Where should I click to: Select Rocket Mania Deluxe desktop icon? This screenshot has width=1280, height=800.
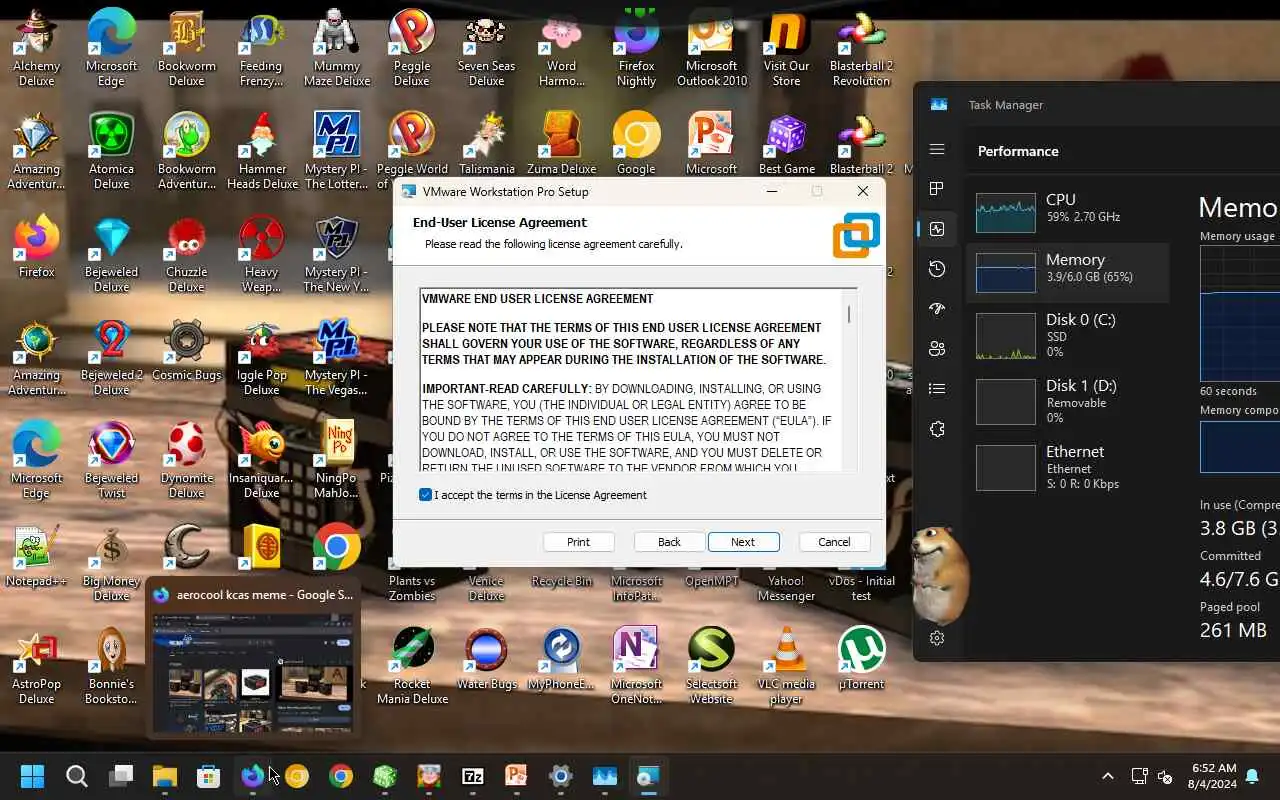[411, 666]
